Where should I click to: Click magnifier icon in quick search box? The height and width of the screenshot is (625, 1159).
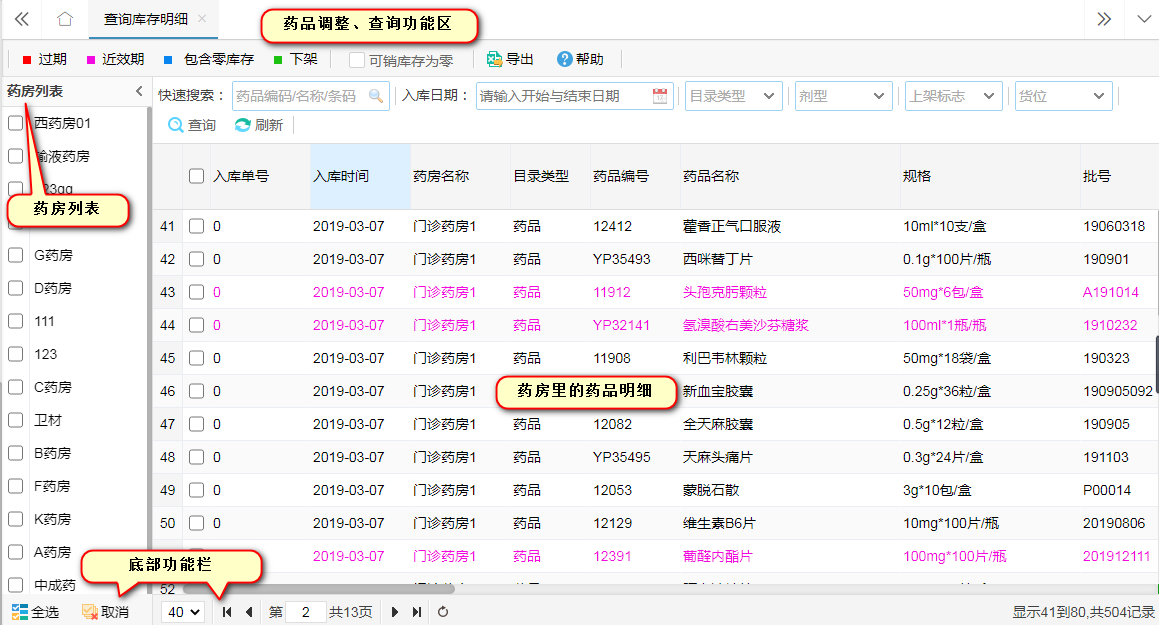pyautogui.click(x=376, y=96)
